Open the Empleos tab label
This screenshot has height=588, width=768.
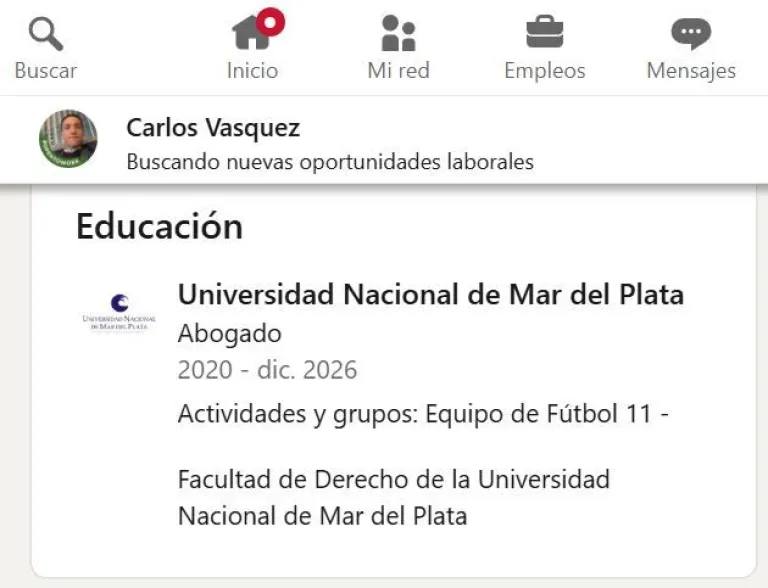coord(544,71)
